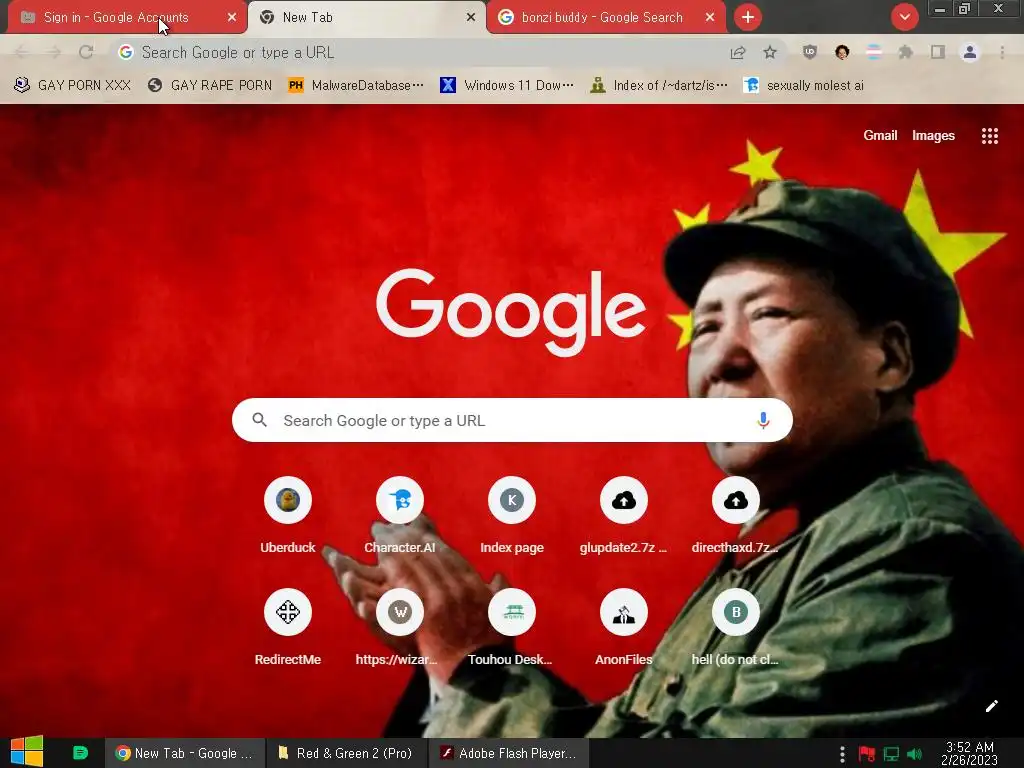1024x768 pixels.
Task: Open the MalwareDatabase bookmark
Action: click(x=355, y=86)
